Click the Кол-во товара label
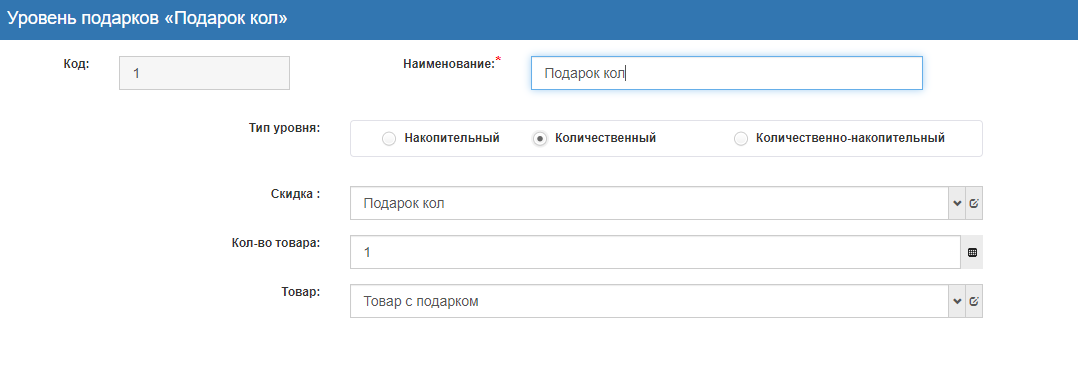 pyautogui.click(x=276, y=243)
